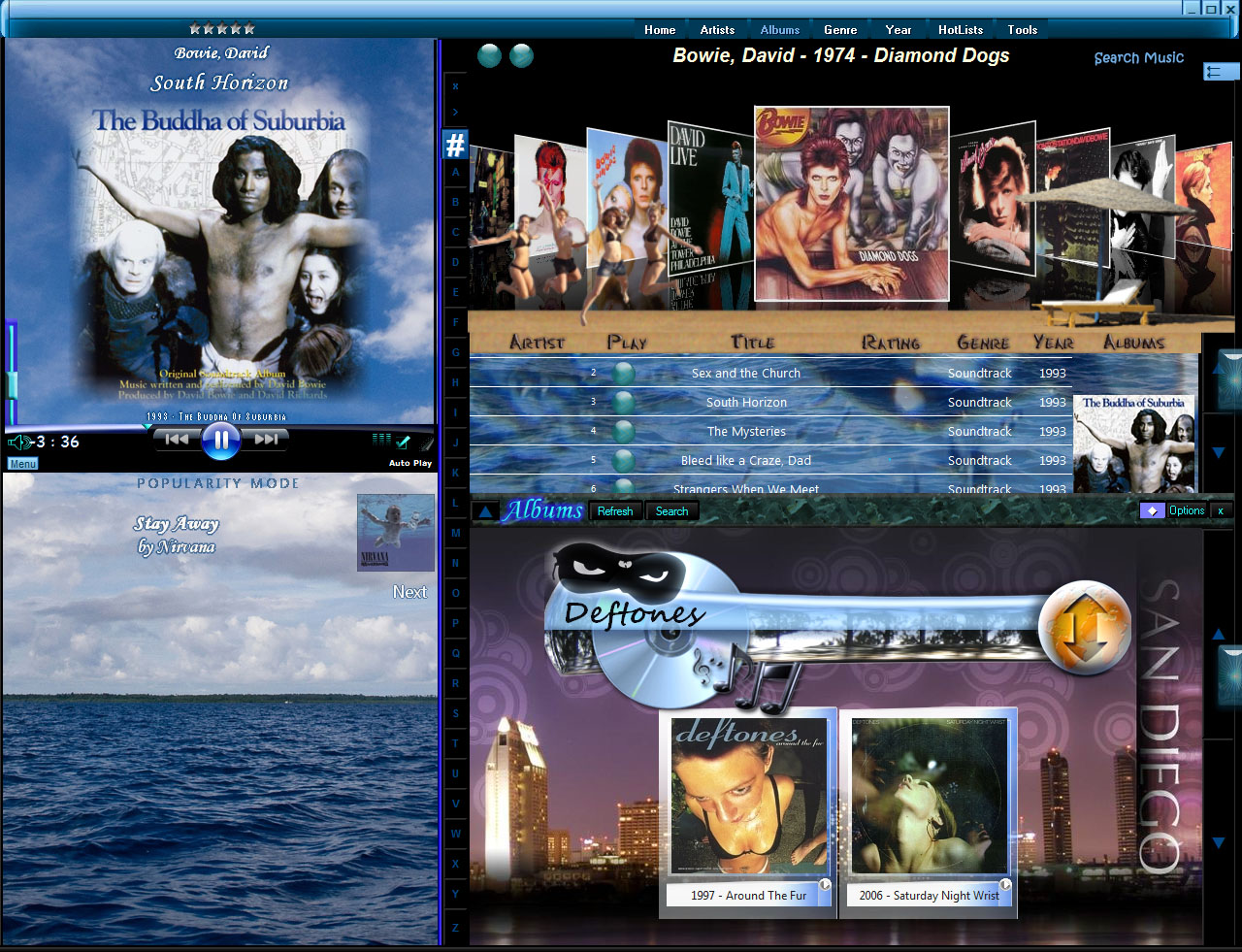Click the orange up-down arrows orb
The height and width of the screenshot is (952, 1242).
[x=1085, y=627]
